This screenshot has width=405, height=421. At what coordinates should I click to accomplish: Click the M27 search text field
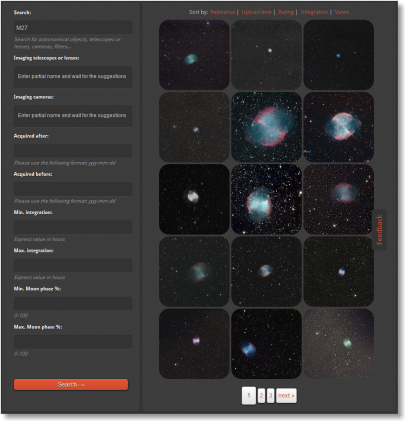(73, 28)
